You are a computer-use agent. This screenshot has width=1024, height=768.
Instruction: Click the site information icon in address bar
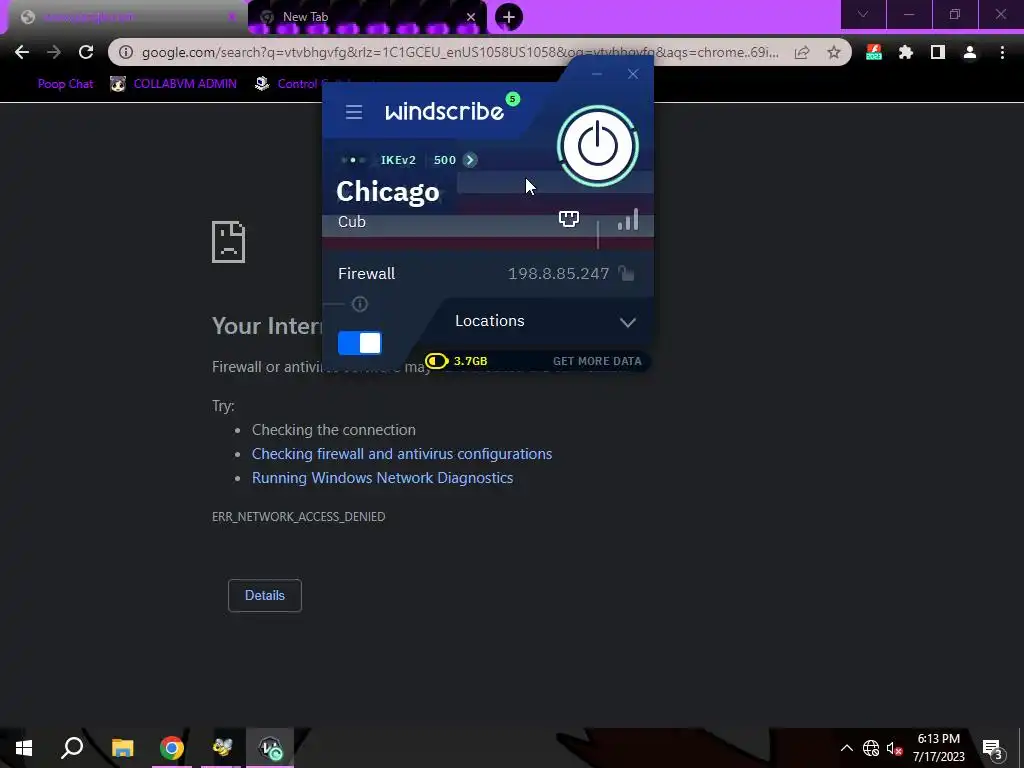[x=126, y=52]
